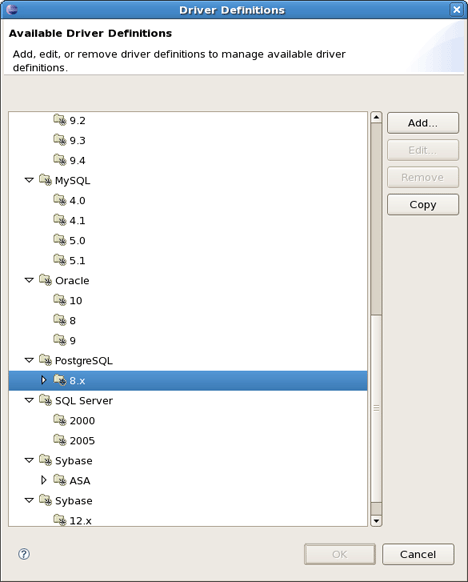The height and width of the screenshot is (582, 468).
Task: Expand the 8.x PostgreSQL node
Action: pos(43,380)
